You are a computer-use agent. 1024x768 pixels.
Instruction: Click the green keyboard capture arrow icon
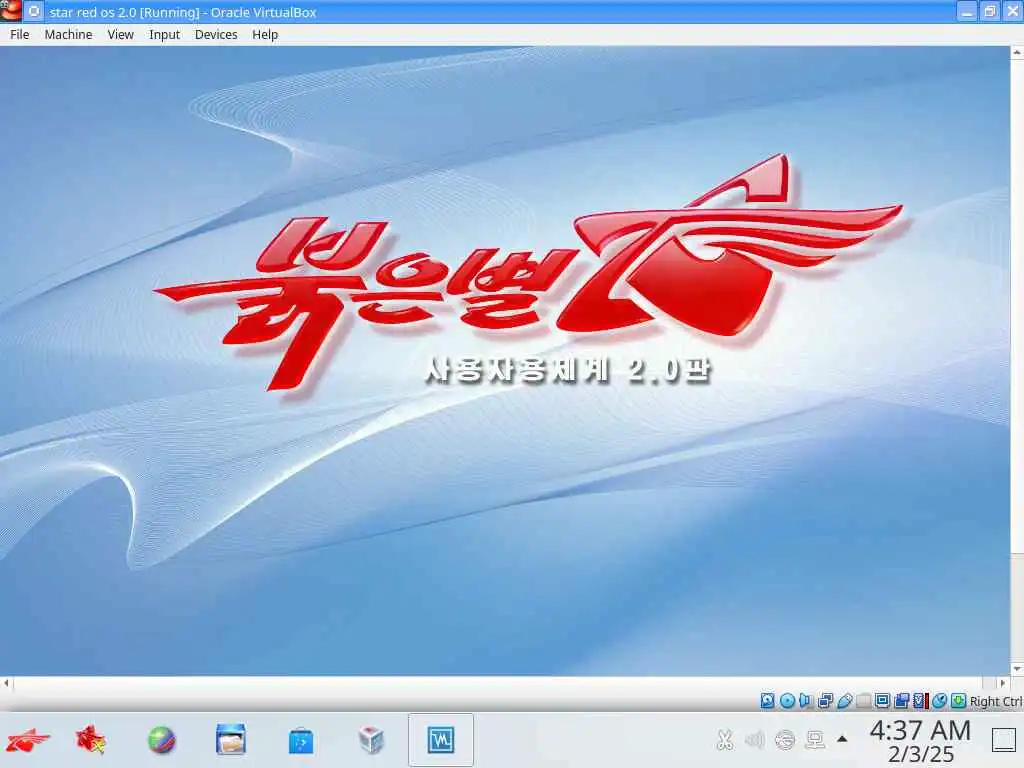click(x=959, y=701)
